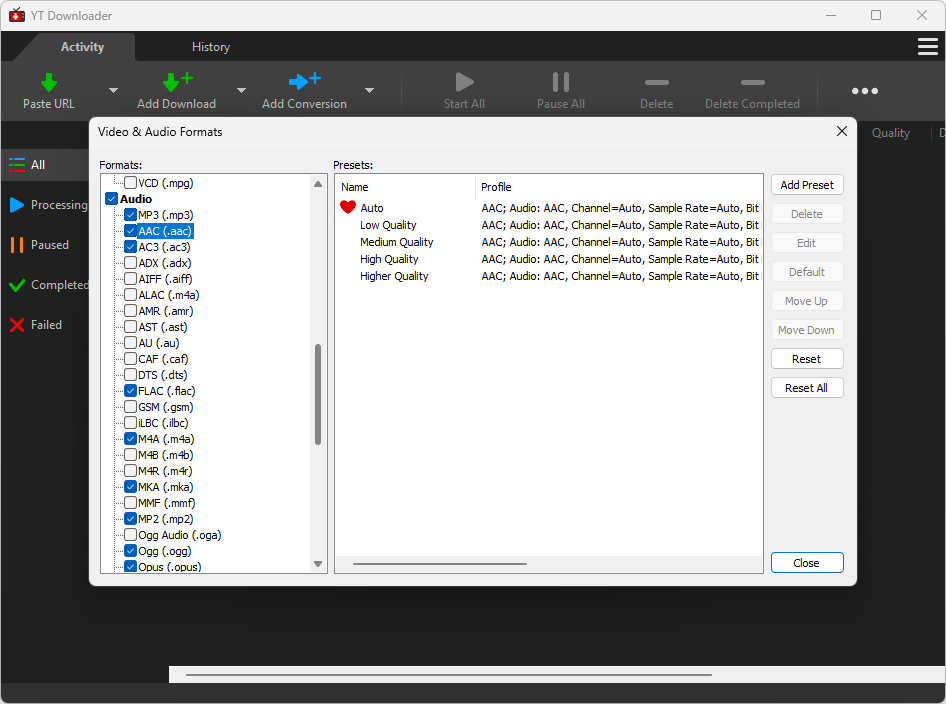Click the Pause All icon
This screenshot has height=704, width=946.
click(560, 82)
